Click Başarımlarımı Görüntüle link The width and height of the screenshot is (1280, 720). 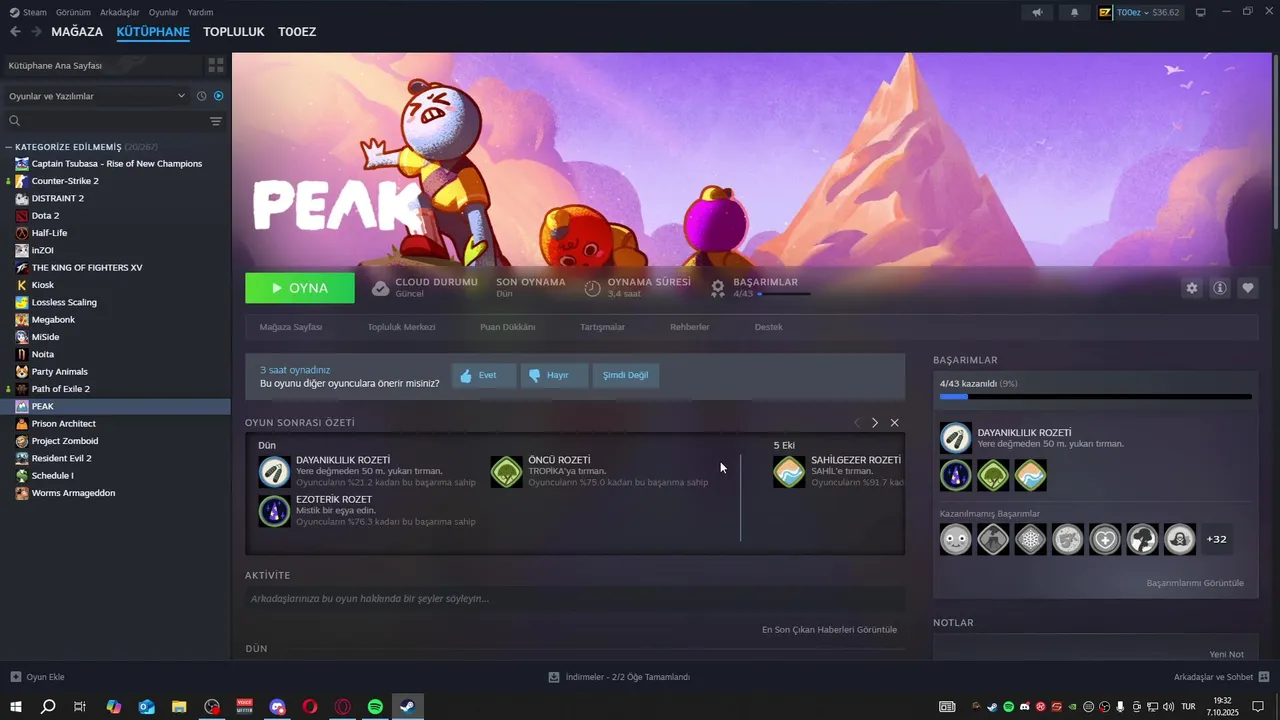tap(1195, 583)
